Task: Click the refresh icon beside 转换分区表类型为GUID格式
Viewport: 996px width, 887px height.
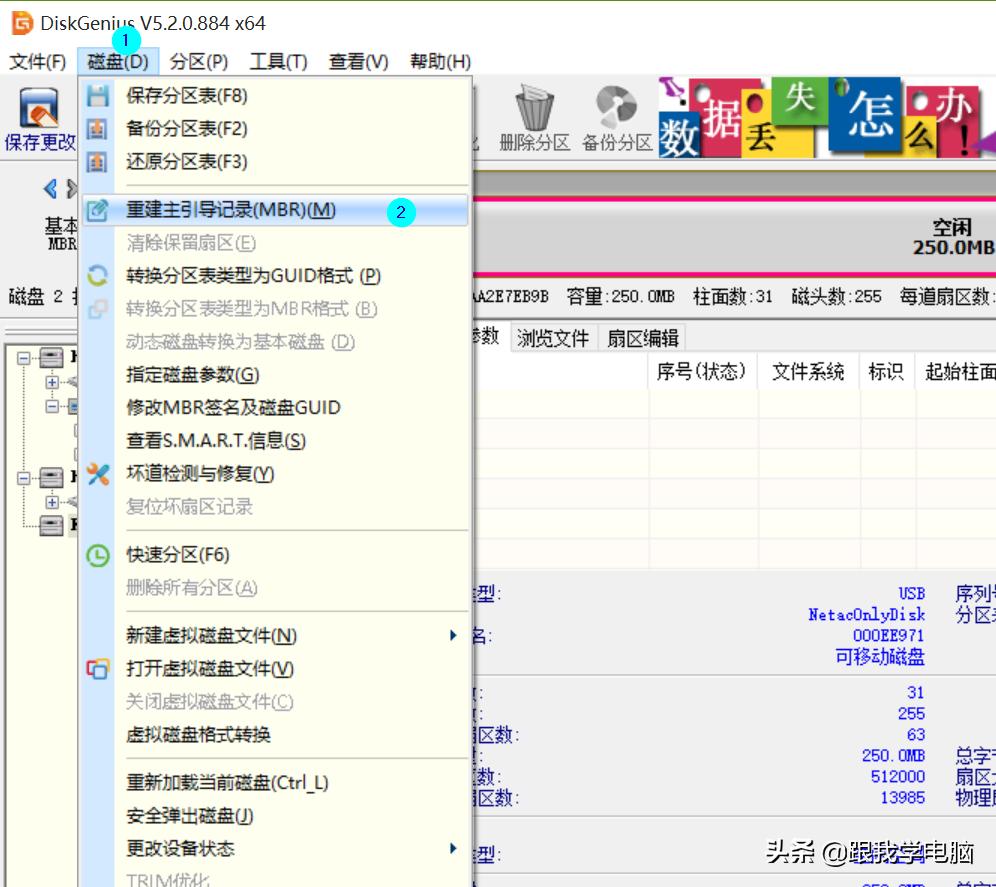Action: click(97, 275)
